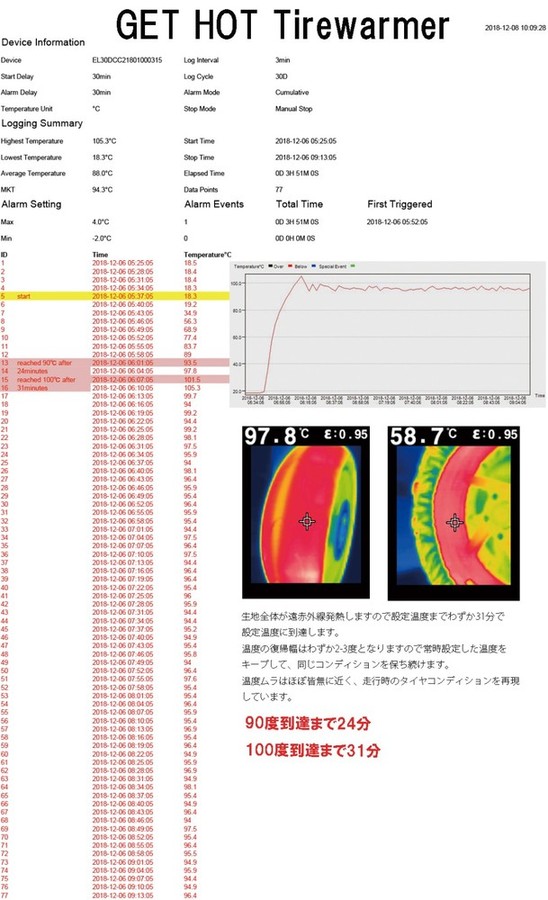Open the 58.7°C thermal image
Image resolution: width=548 pixels, height=900 pixels.
coord(453,513)
